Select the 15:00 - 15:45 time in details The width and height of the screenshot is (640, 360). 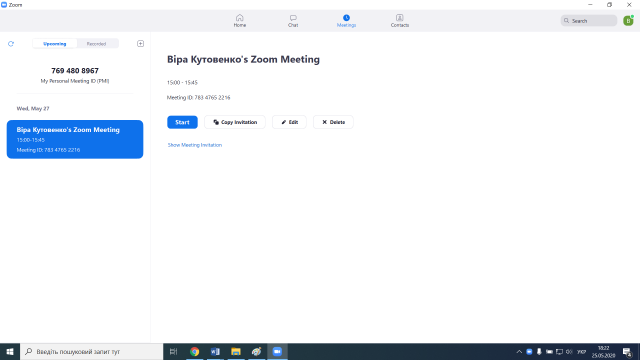182,82
